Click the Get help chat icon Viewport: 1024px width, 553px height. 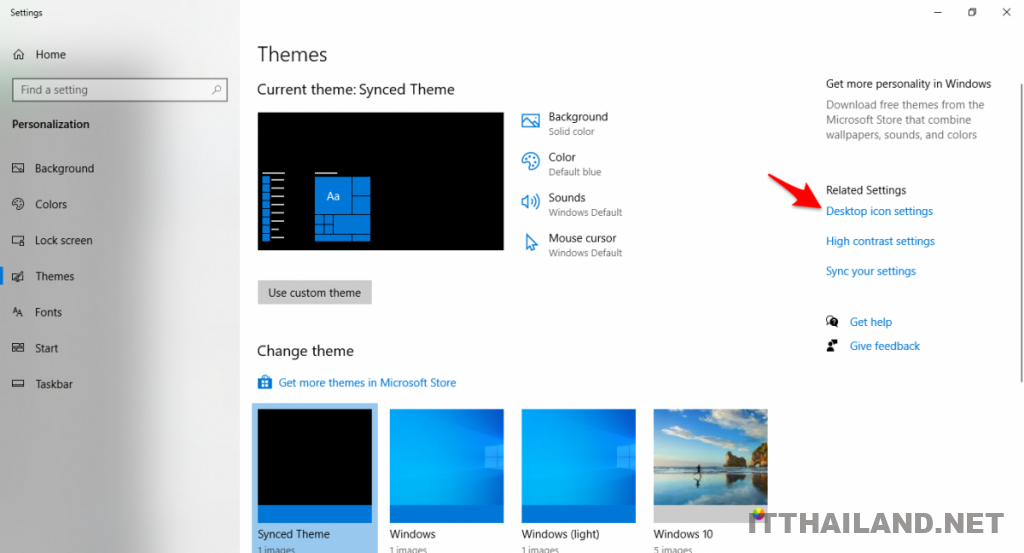(832, 322)
